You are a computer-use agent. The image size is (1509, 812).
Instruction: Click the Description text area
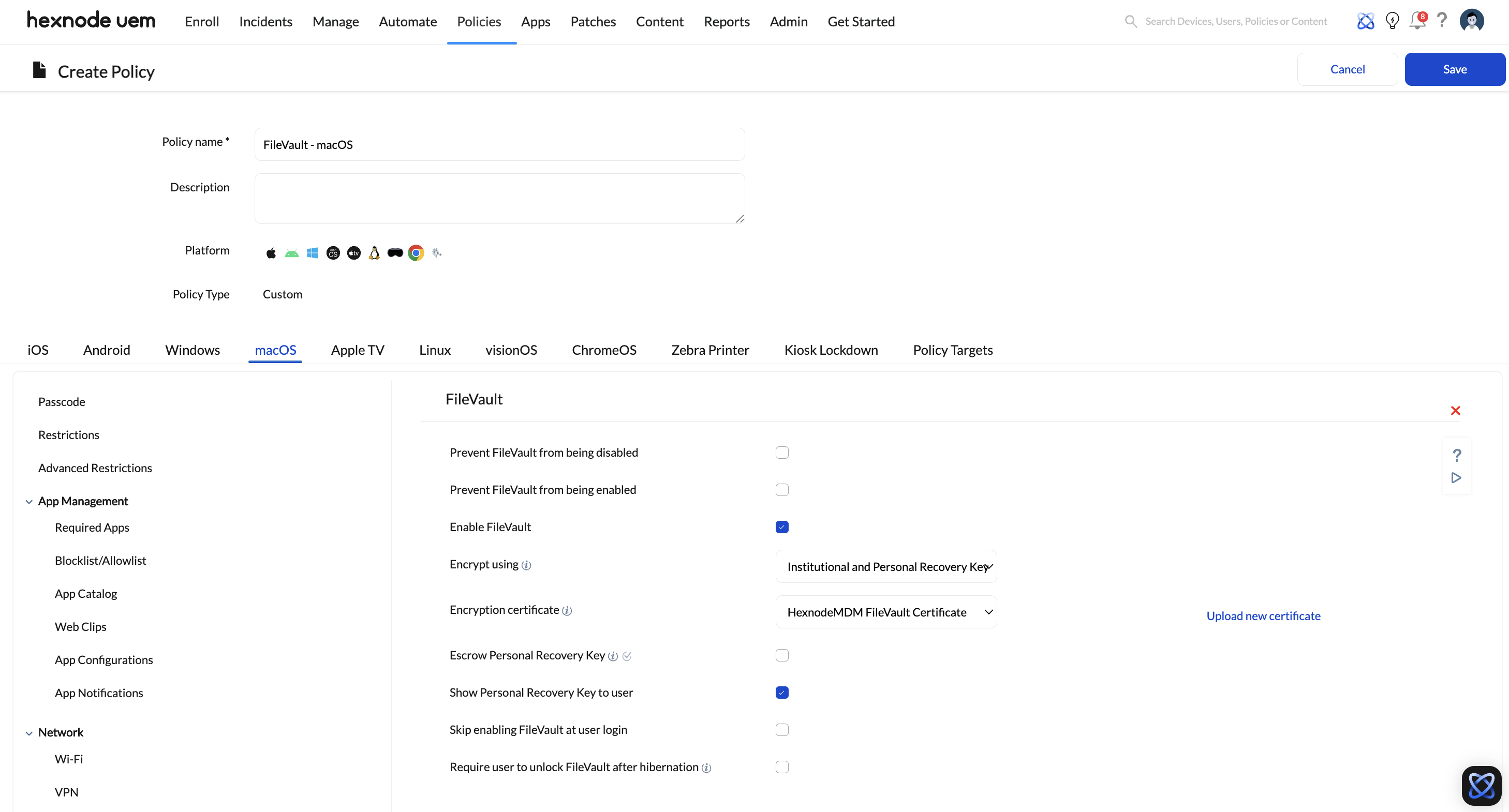[x=499, y=199]
